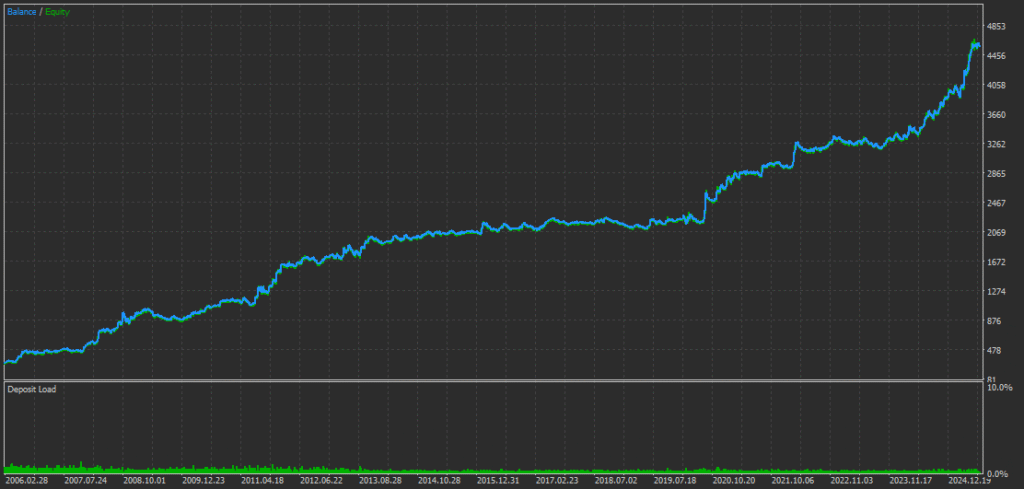This screenshot has width=1024, height=489.
Task: Select the 4853 value on the axis
Action: [996, 26]
